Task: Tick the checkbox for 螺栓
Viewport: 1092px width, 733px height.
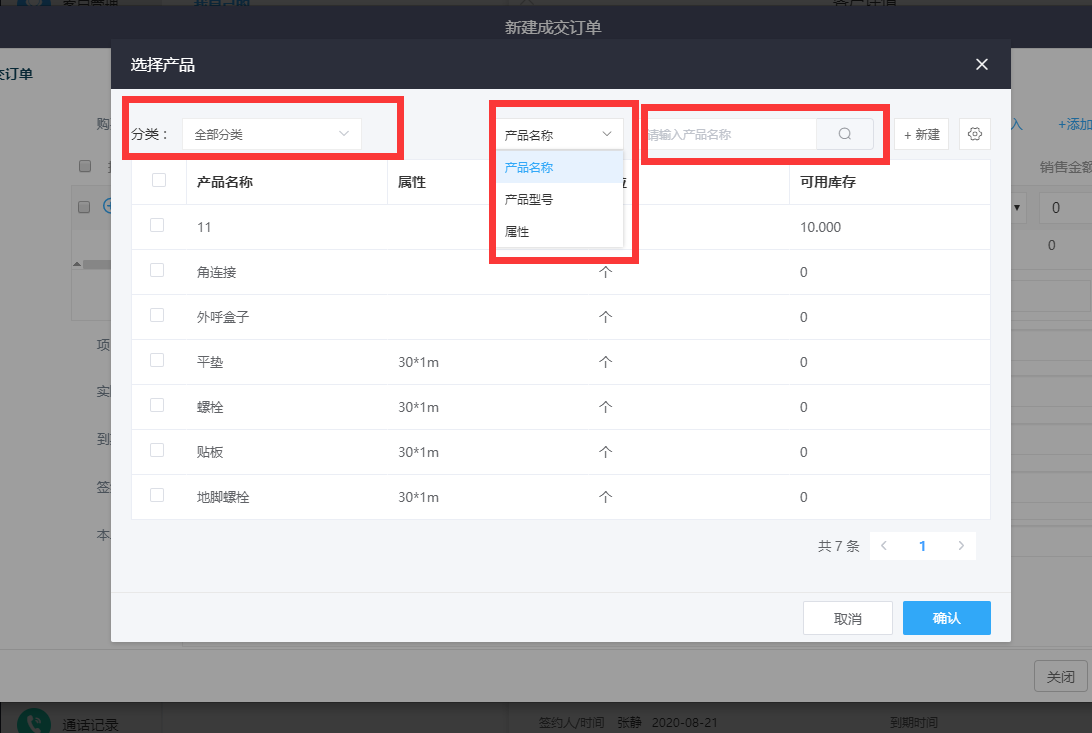Action: click(x=157, y=405)
